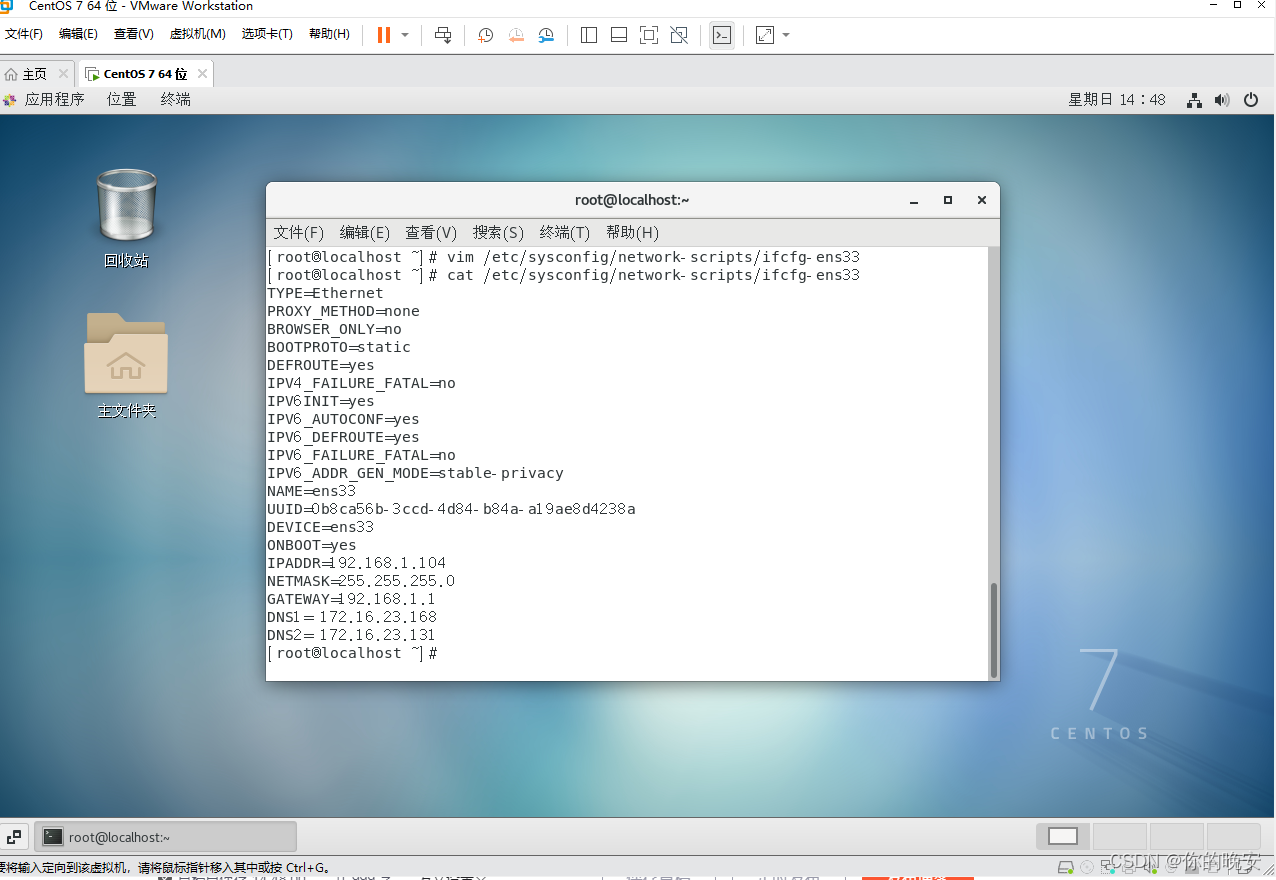Open the 虚拟机(M) menu

(x=197, y=34)
